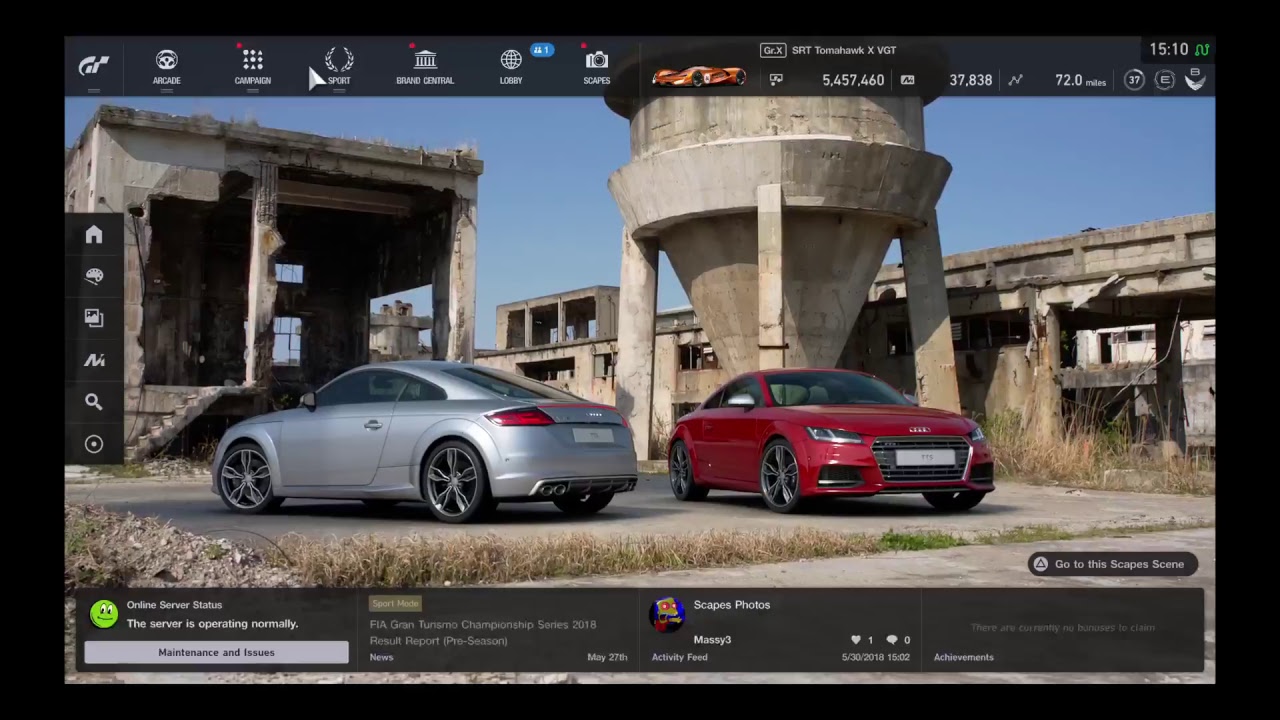The image size is (1280, 720).
Task: Open the Lobby globe icon
Action: 511,60
